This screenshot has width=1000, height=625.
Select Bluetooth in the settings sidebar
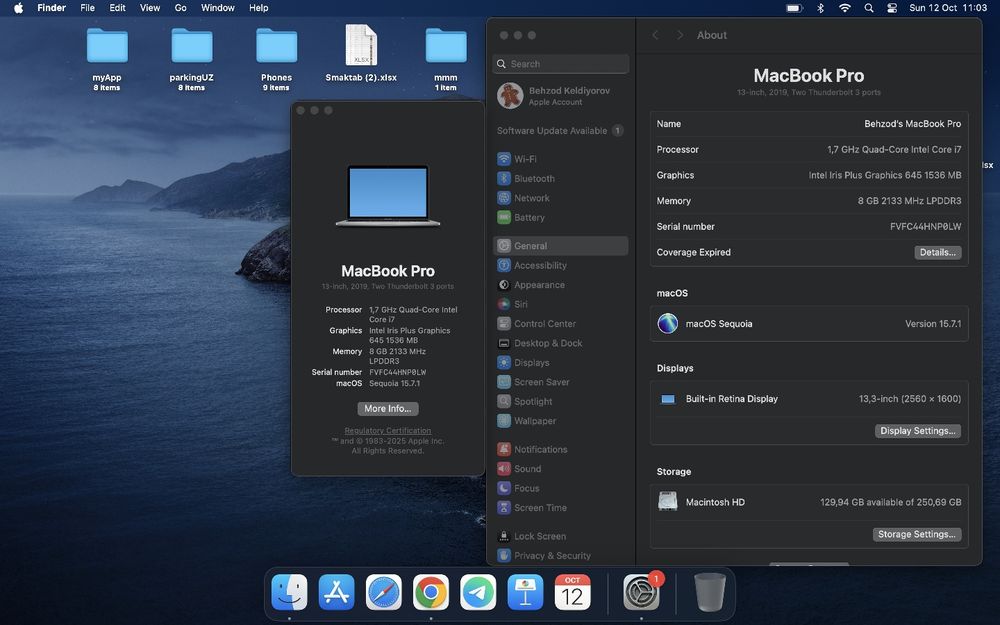coord(533,178)
